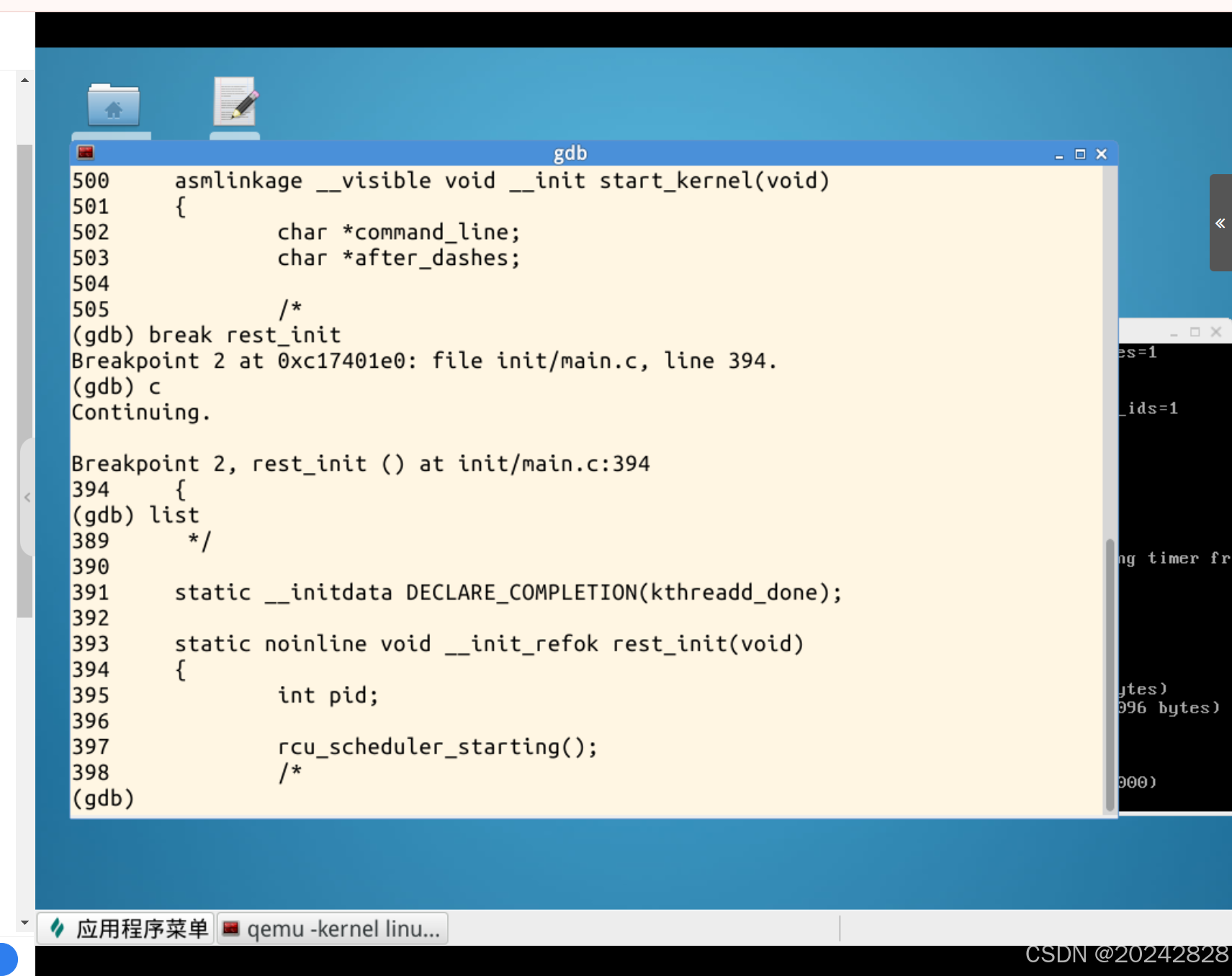This screenshot has width=1232, height=976.
Task: Close the background QEMU window
Action: click(x=1216, y=332)
